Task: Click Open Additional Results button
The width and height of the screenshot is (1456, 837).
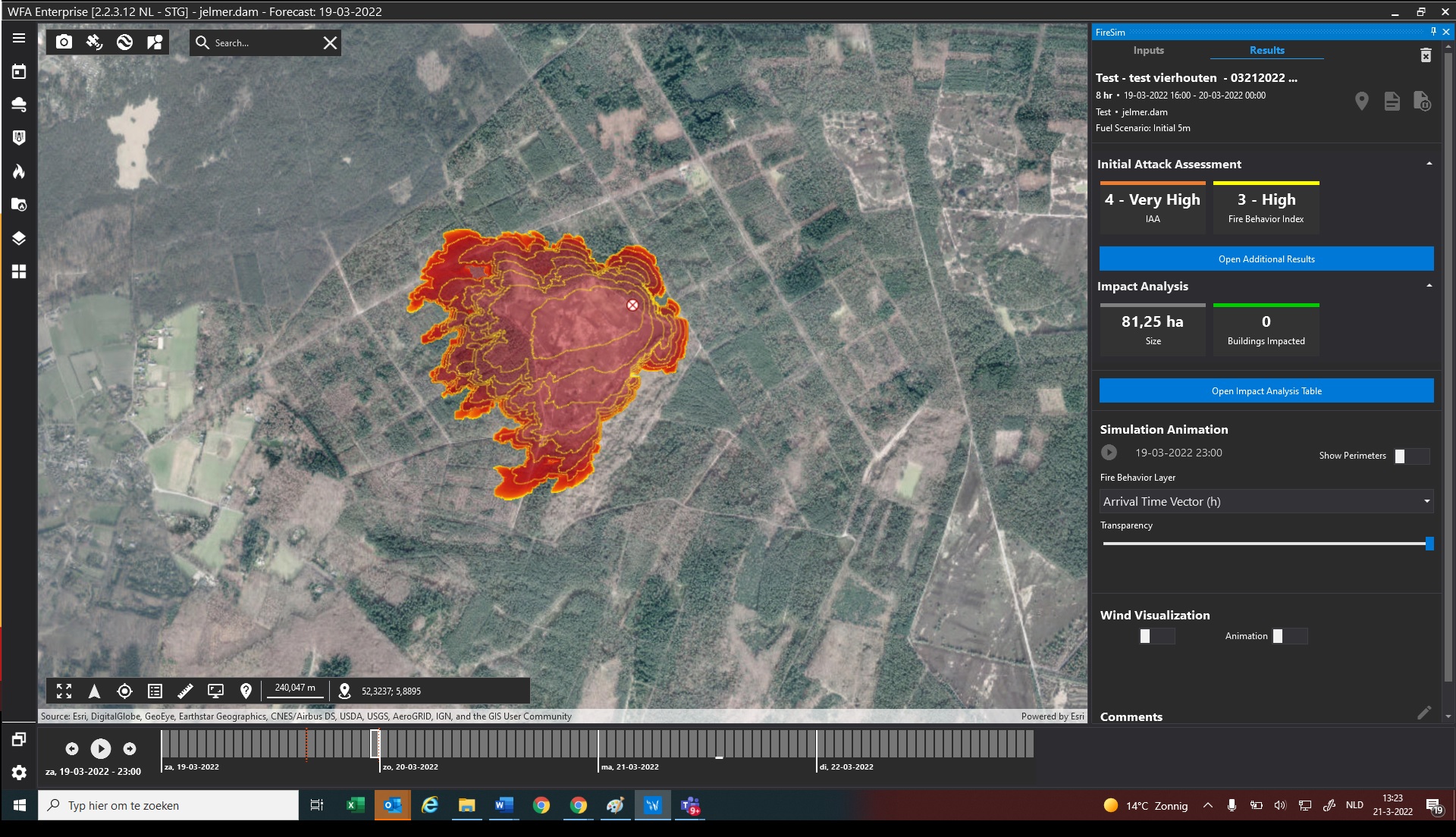Action: click(x=1266, y=259)
